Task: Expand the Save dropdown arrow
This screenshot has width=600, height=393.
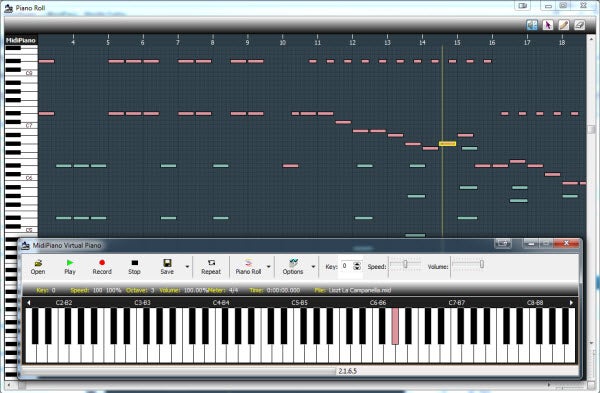Action: pyautogui.click(x=187, y=267)
